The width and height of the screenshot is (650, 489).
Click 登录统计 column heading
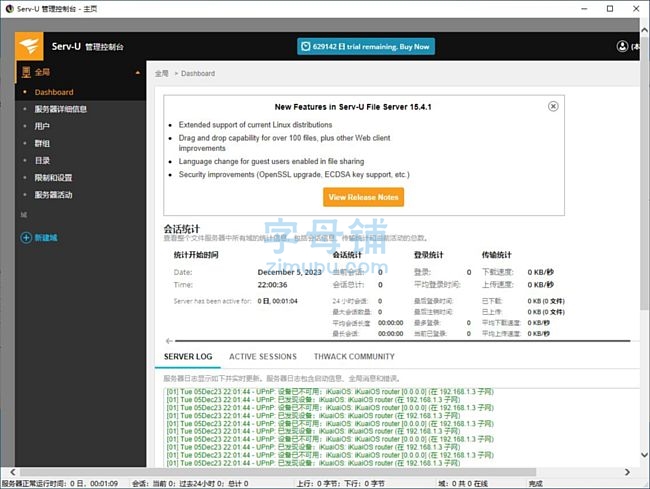point(429,255)
